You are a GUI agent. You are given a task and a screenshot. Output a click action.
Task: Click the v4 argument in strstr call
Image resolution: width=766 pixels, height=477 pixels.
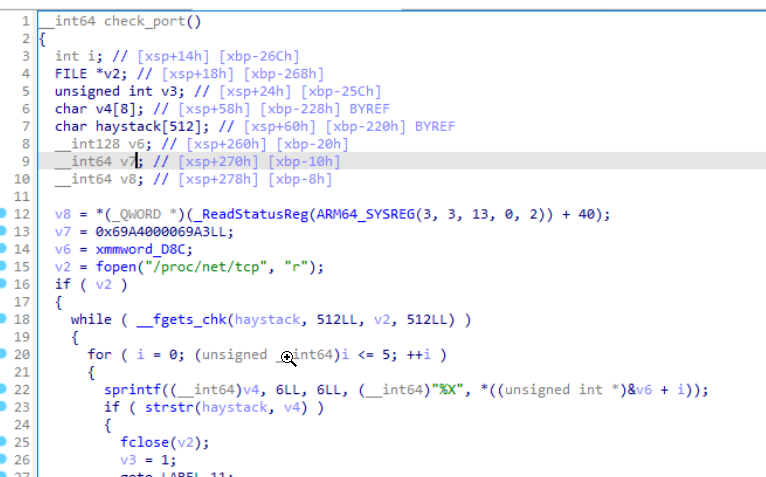tap(292, 408)
